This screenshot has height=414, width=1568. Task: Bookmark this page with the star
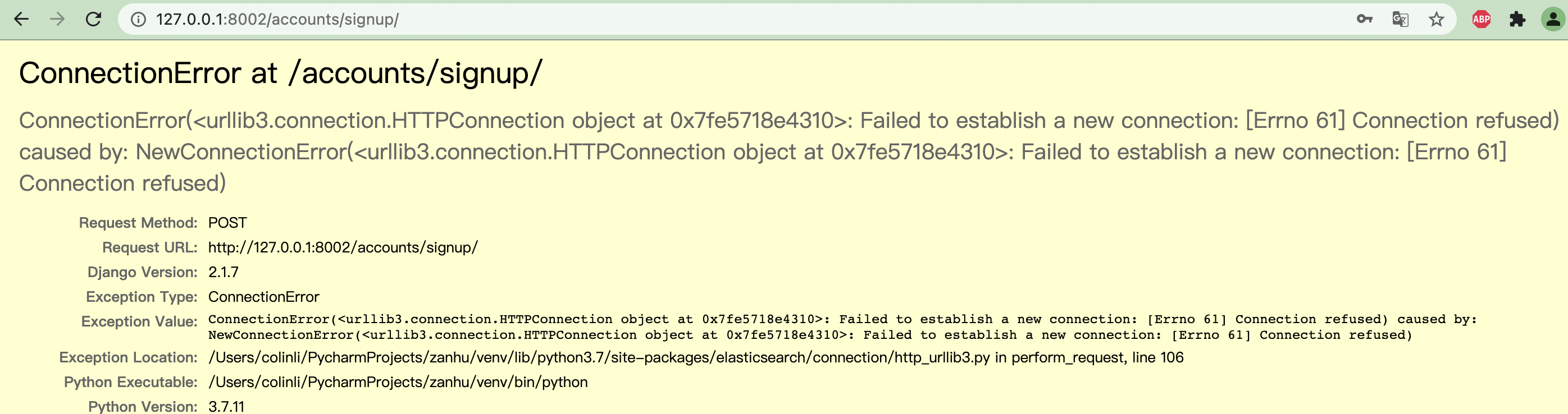1437,20
